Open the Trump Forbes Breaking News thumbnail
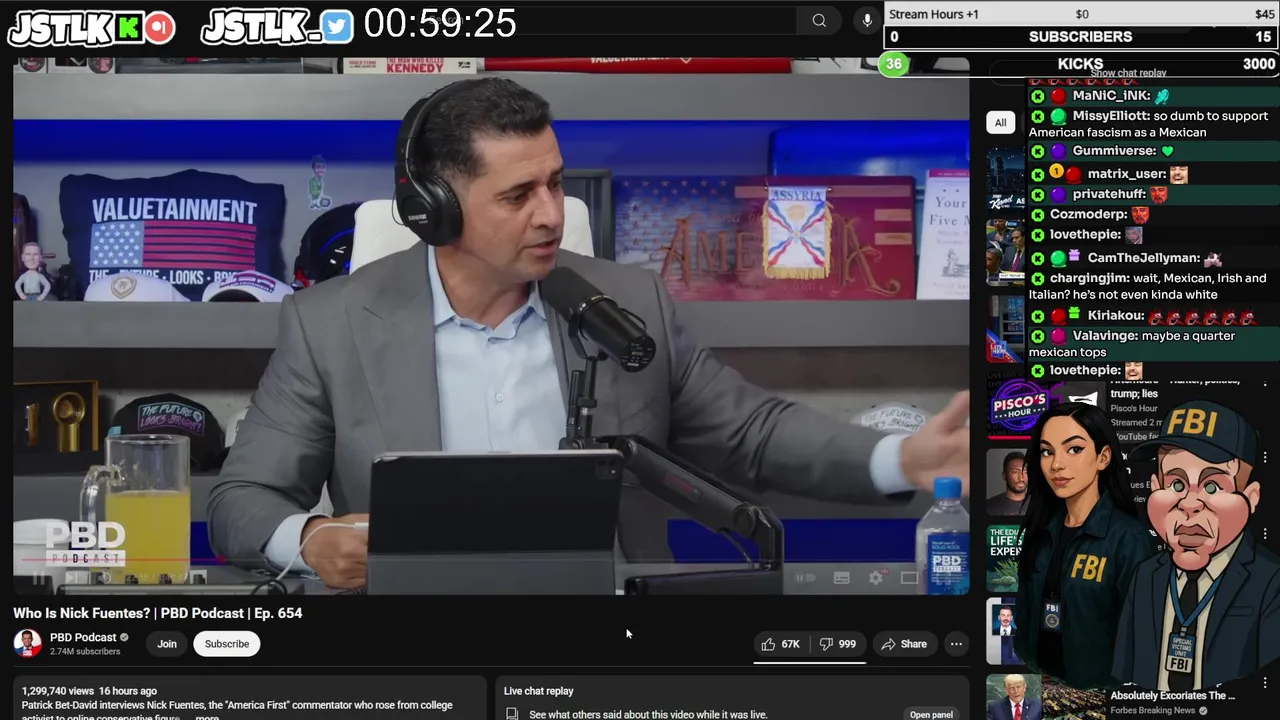This screenshot has width=1280, height=720. pyautogui.click(x=1043, y=697)
